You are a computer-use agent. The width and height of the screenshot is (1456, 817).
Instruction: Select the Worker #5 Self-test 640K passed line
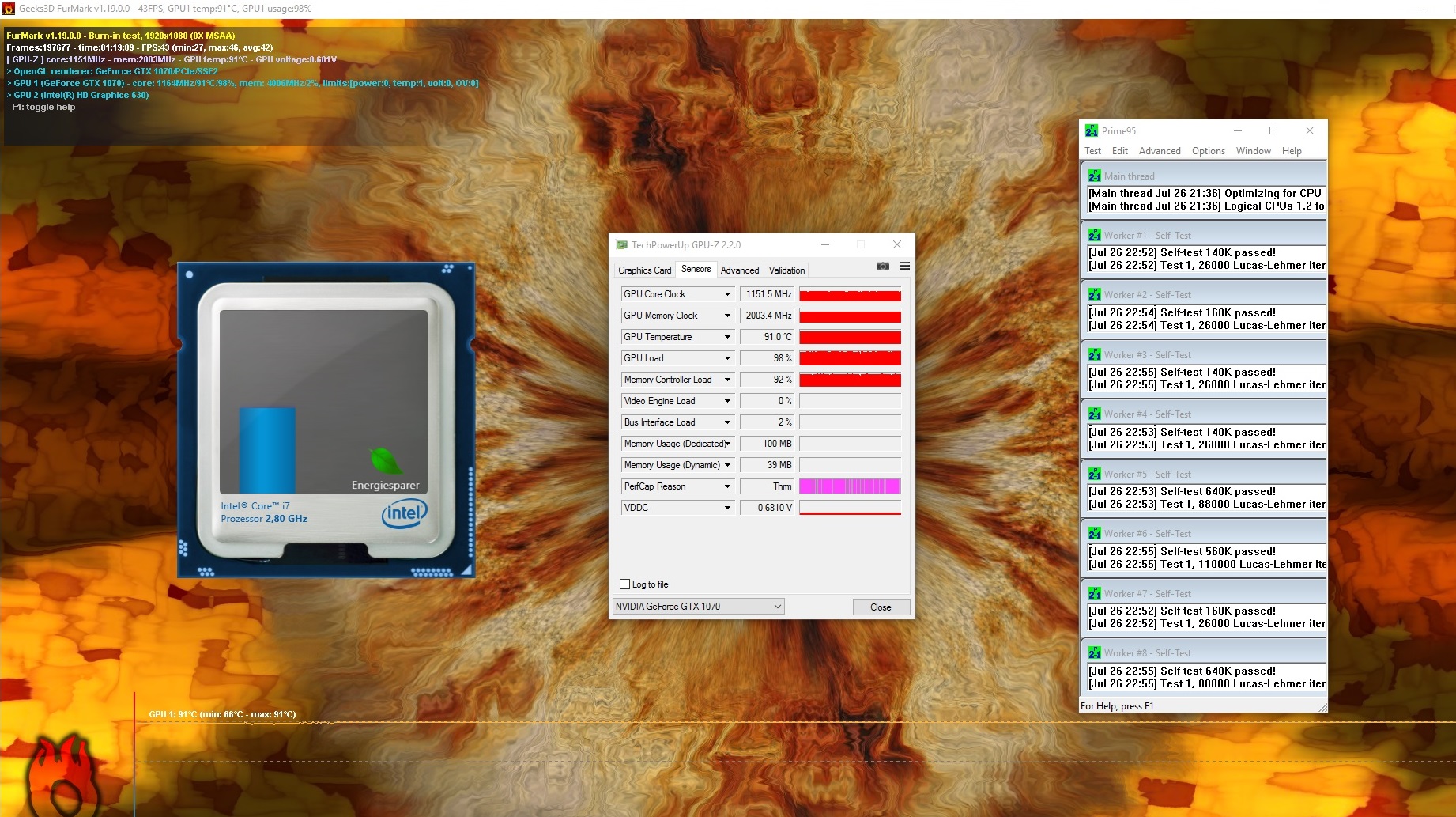(1182, 491)
